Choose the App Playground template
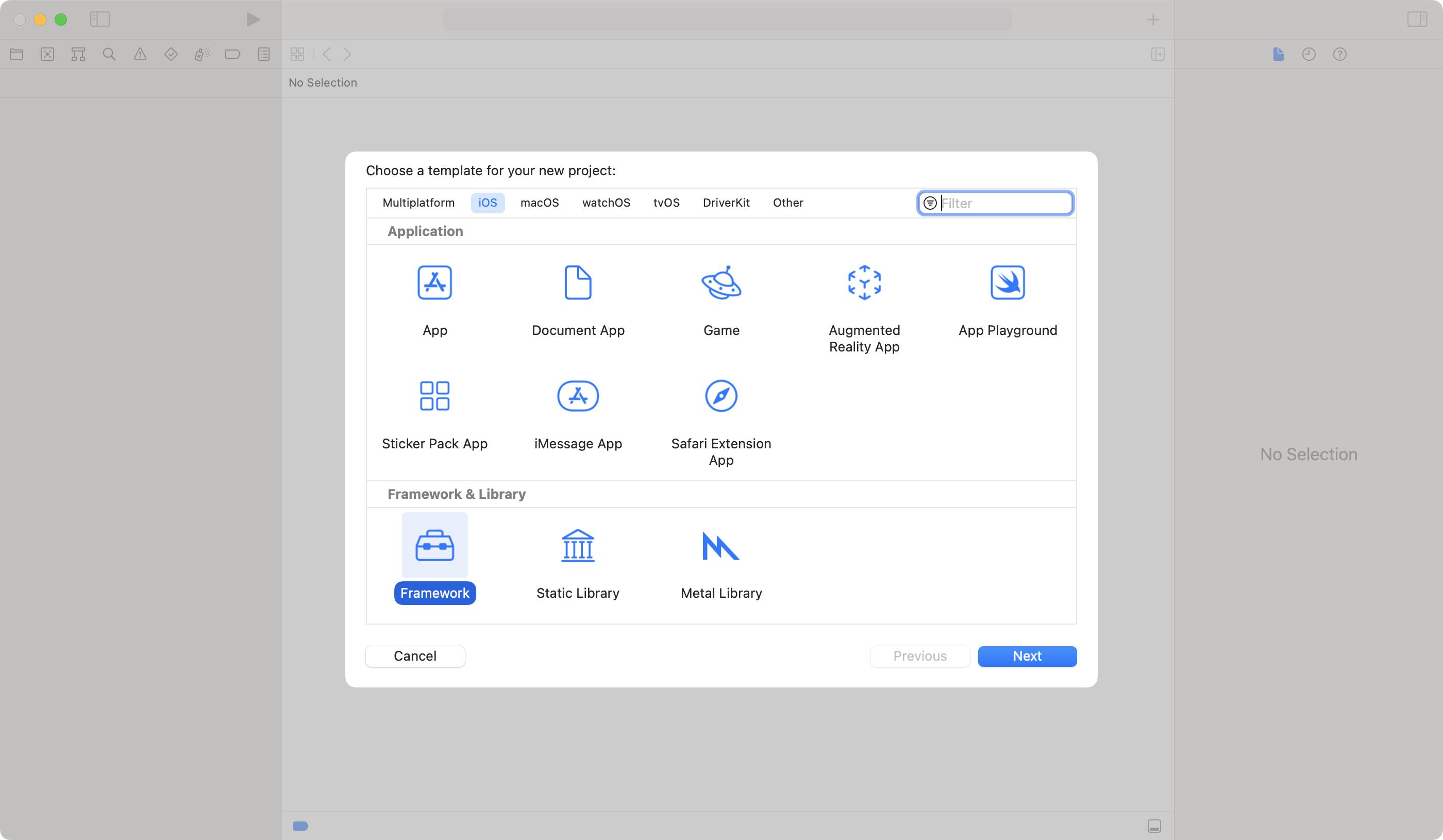1443x840 pixels. click(x=1007, y=282)
